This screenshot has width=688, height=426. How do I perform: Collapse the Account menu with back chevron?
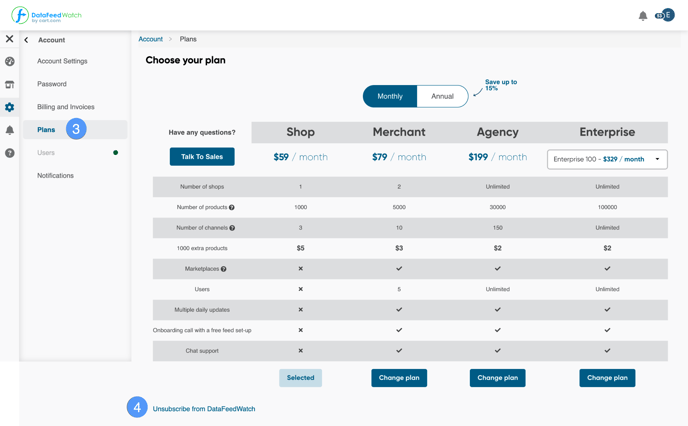tap(26, 40)
